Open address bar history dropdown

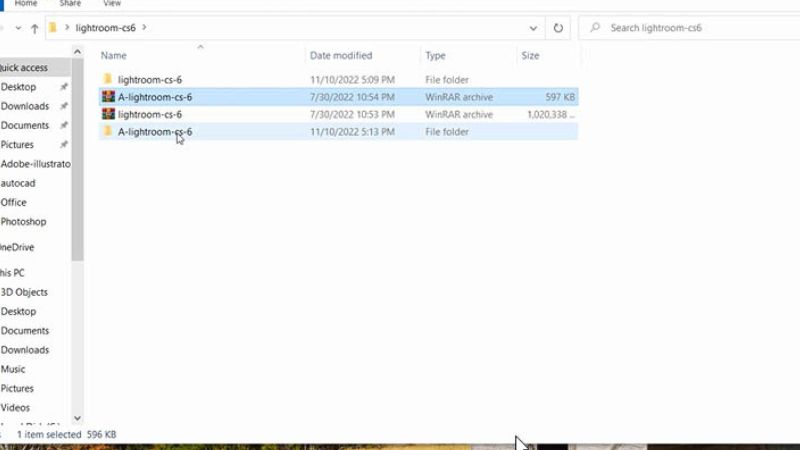pos(533,28)
